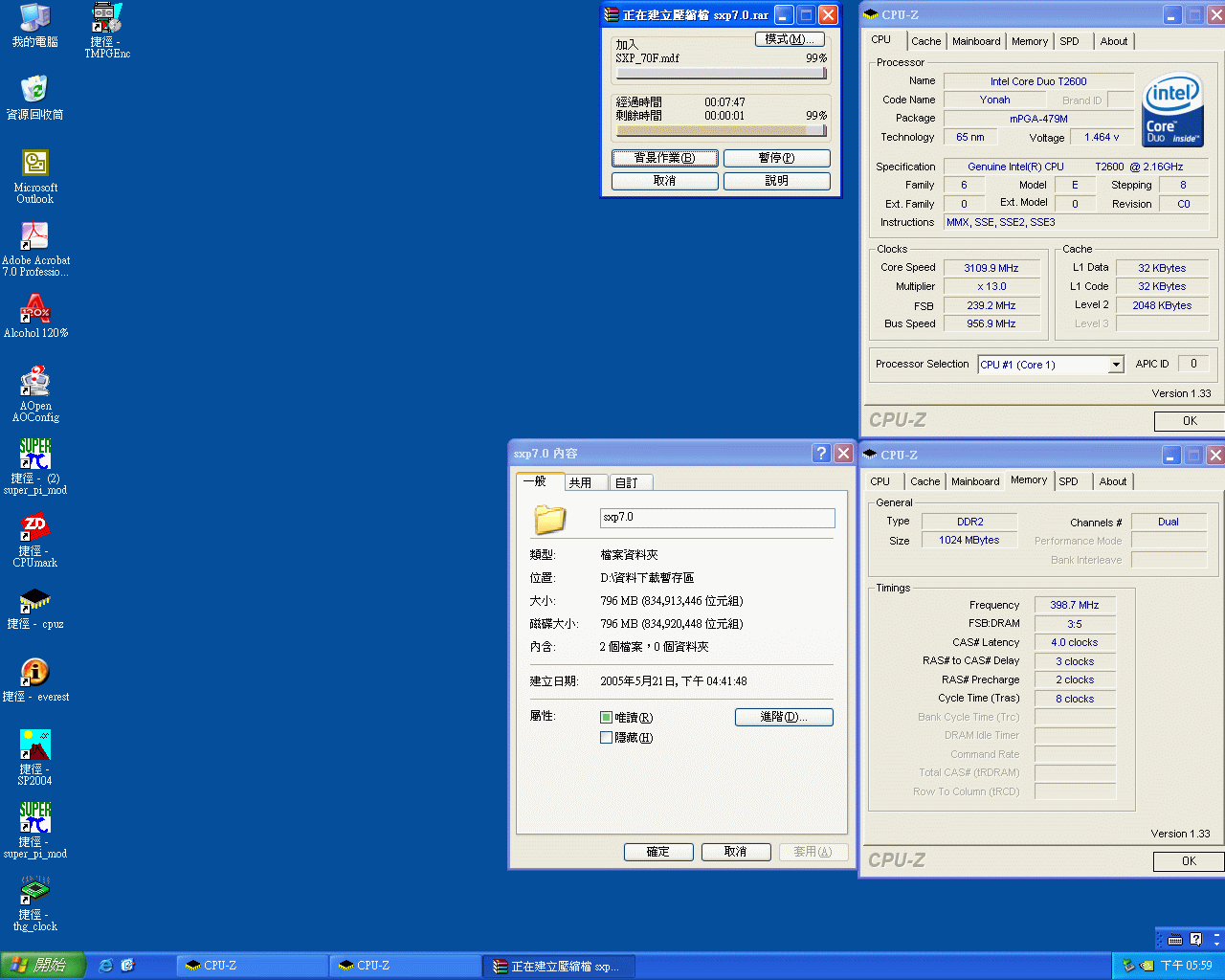1225x980 pixels.
Task: Click 取消 in sxp7.0 properties dialog
Action: pyautogui.click(x=736, y=852)
